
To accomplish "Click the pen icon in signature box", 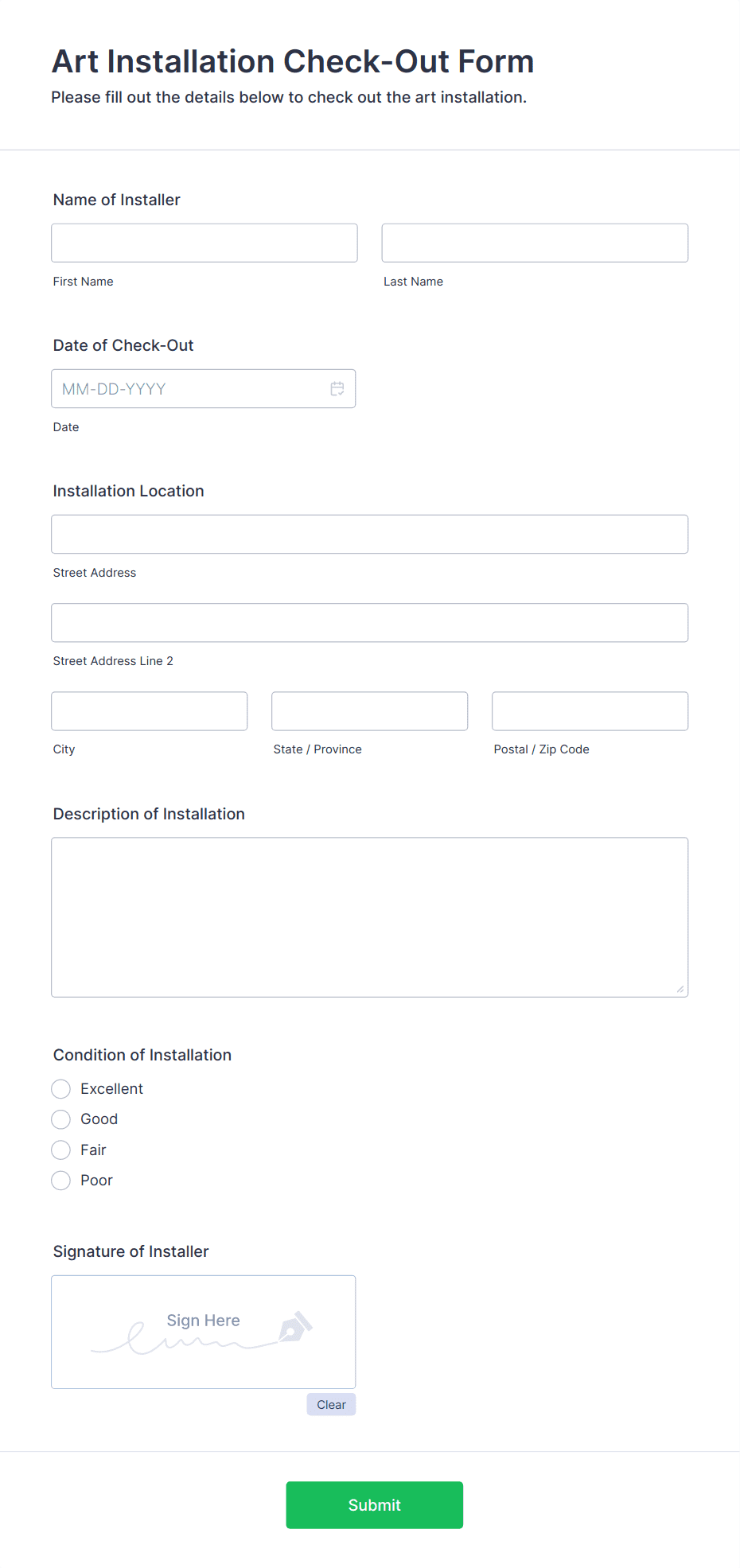I will 295,1327.
